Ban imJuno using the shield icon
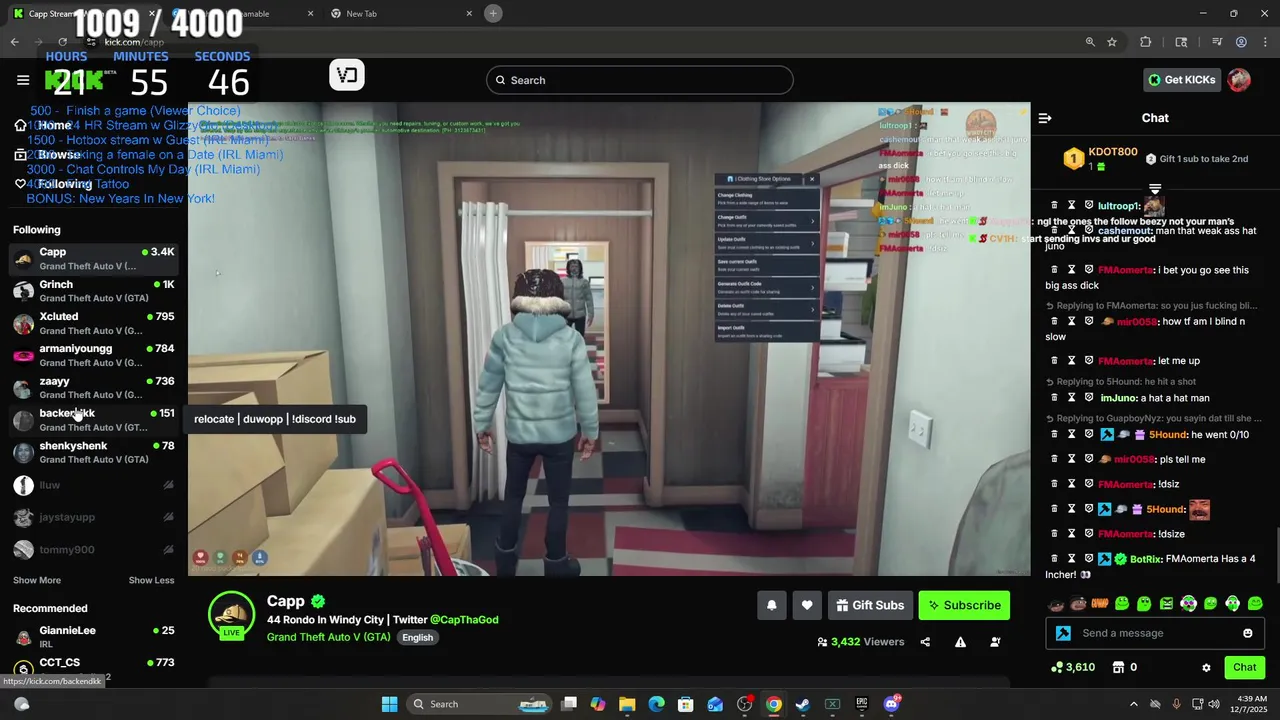Image resolution: width=1280 pixels, height=720 pixels. 1089,397
